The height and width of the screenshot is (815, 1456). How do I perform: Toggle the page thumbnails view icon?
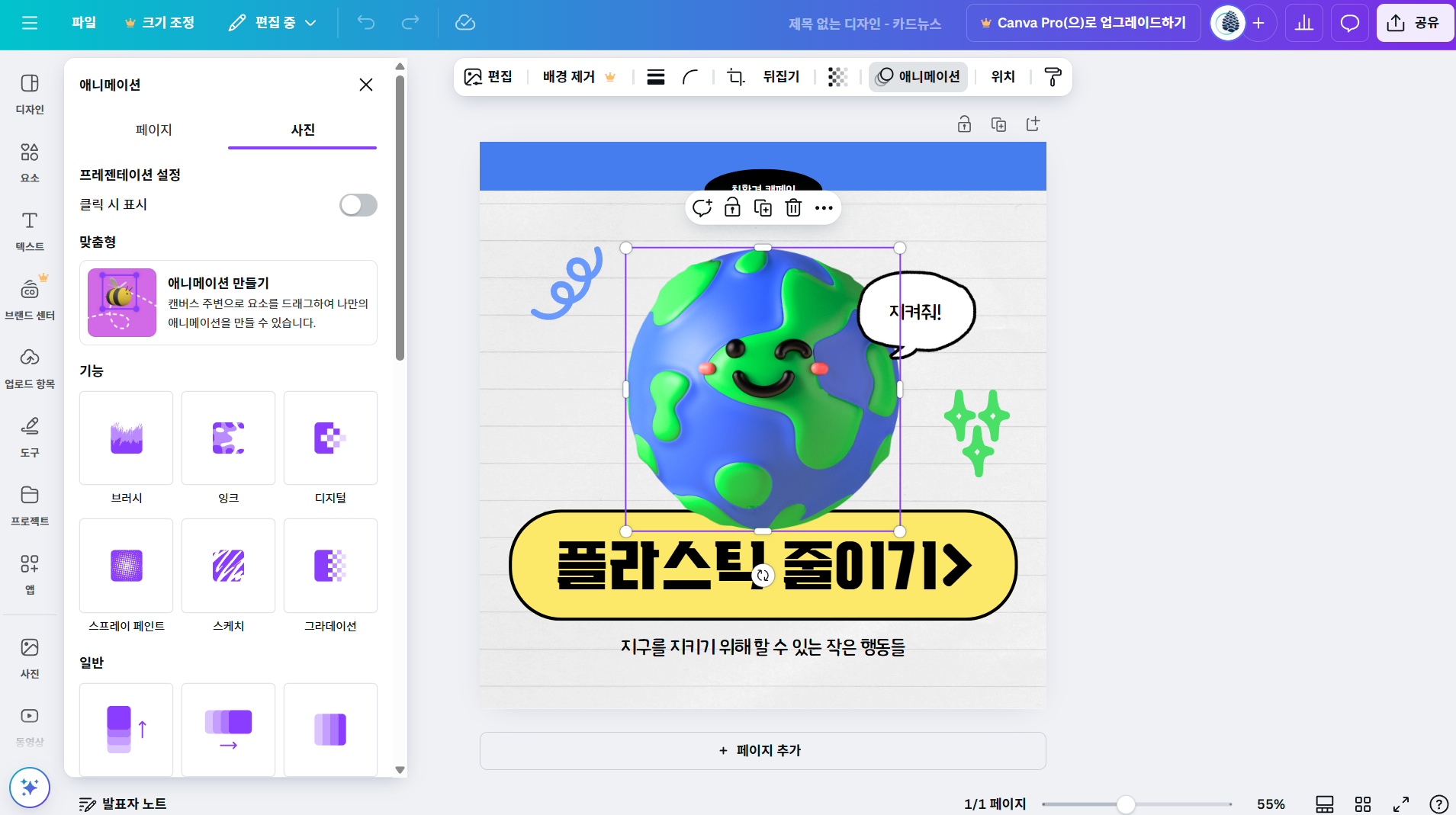(x=1325, y=804)
